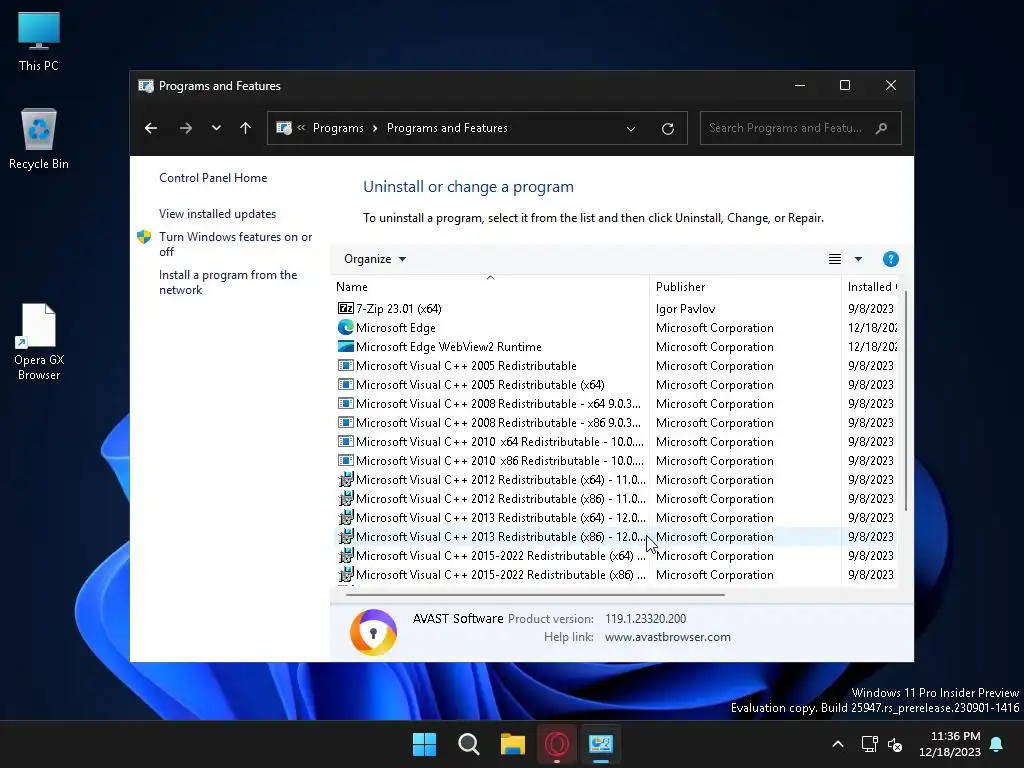Expand the More view options arrow
Screen dimensions: 1024x768
858,259
